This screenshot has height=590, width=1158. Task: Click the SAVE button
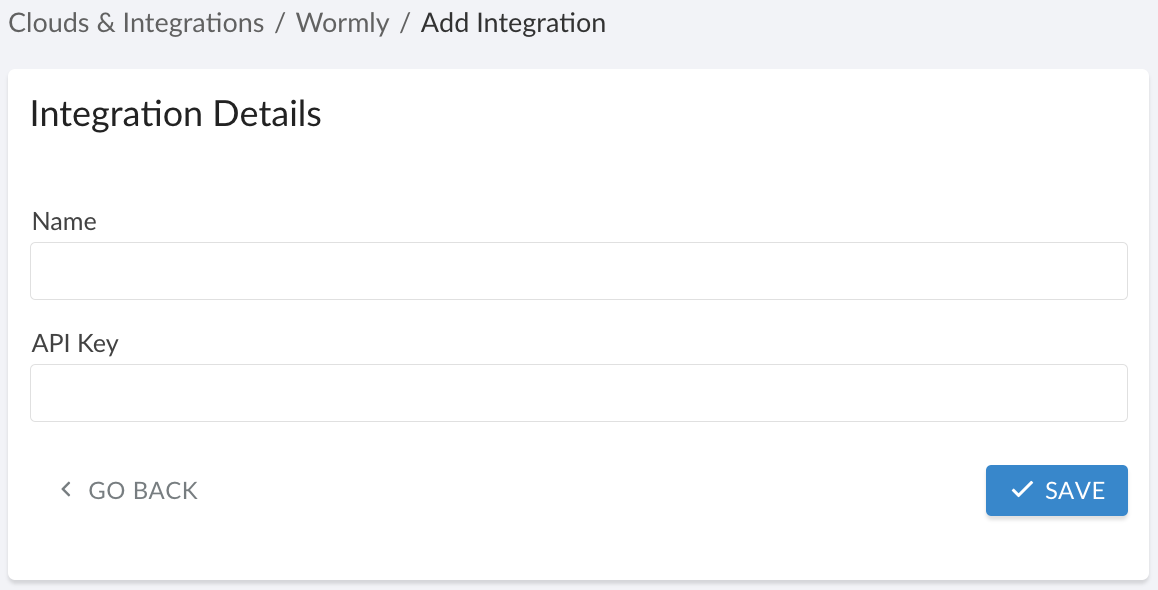coord(1056,490)
